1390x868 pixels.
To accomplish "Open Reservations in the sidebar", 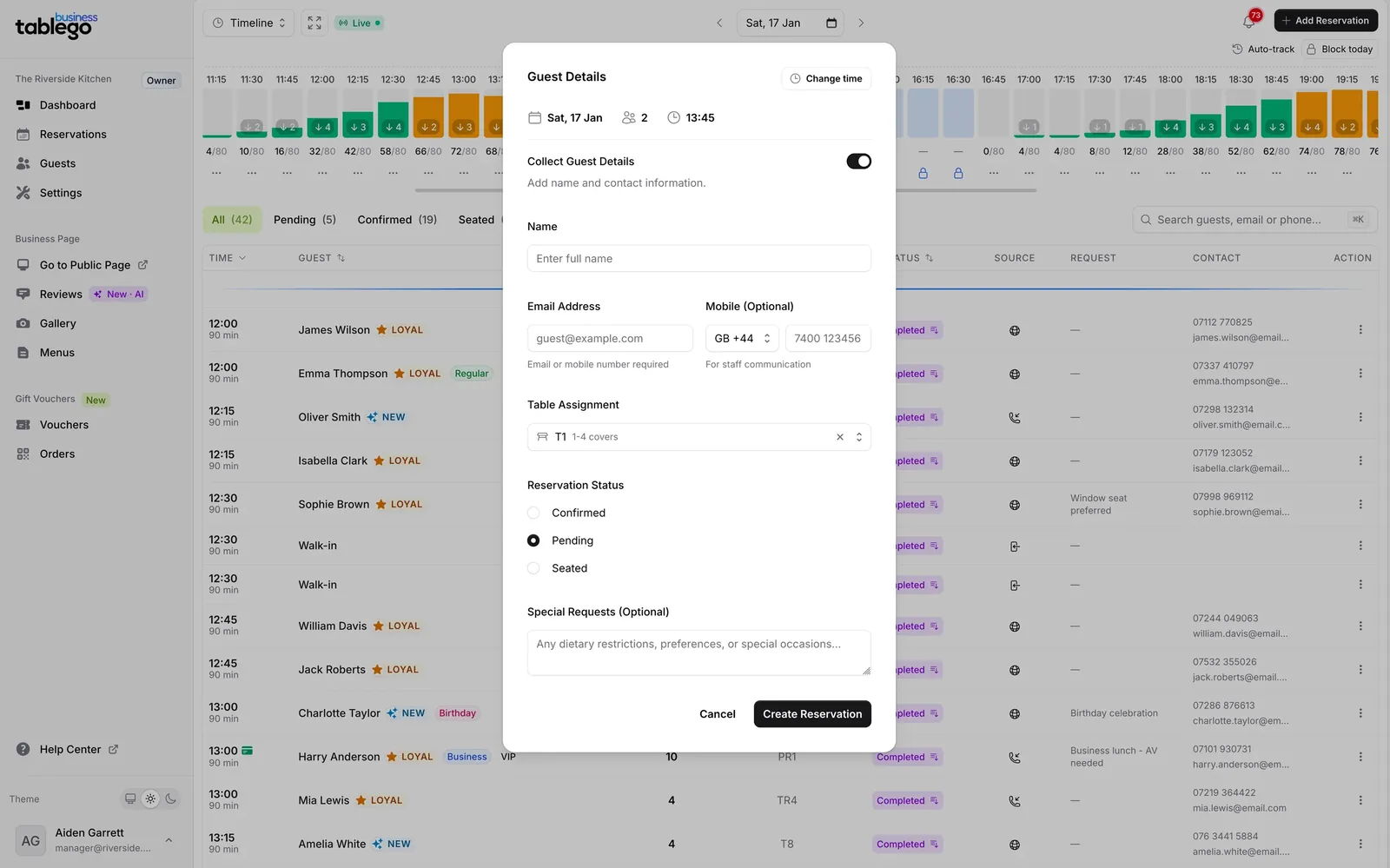I will point(73,135).
